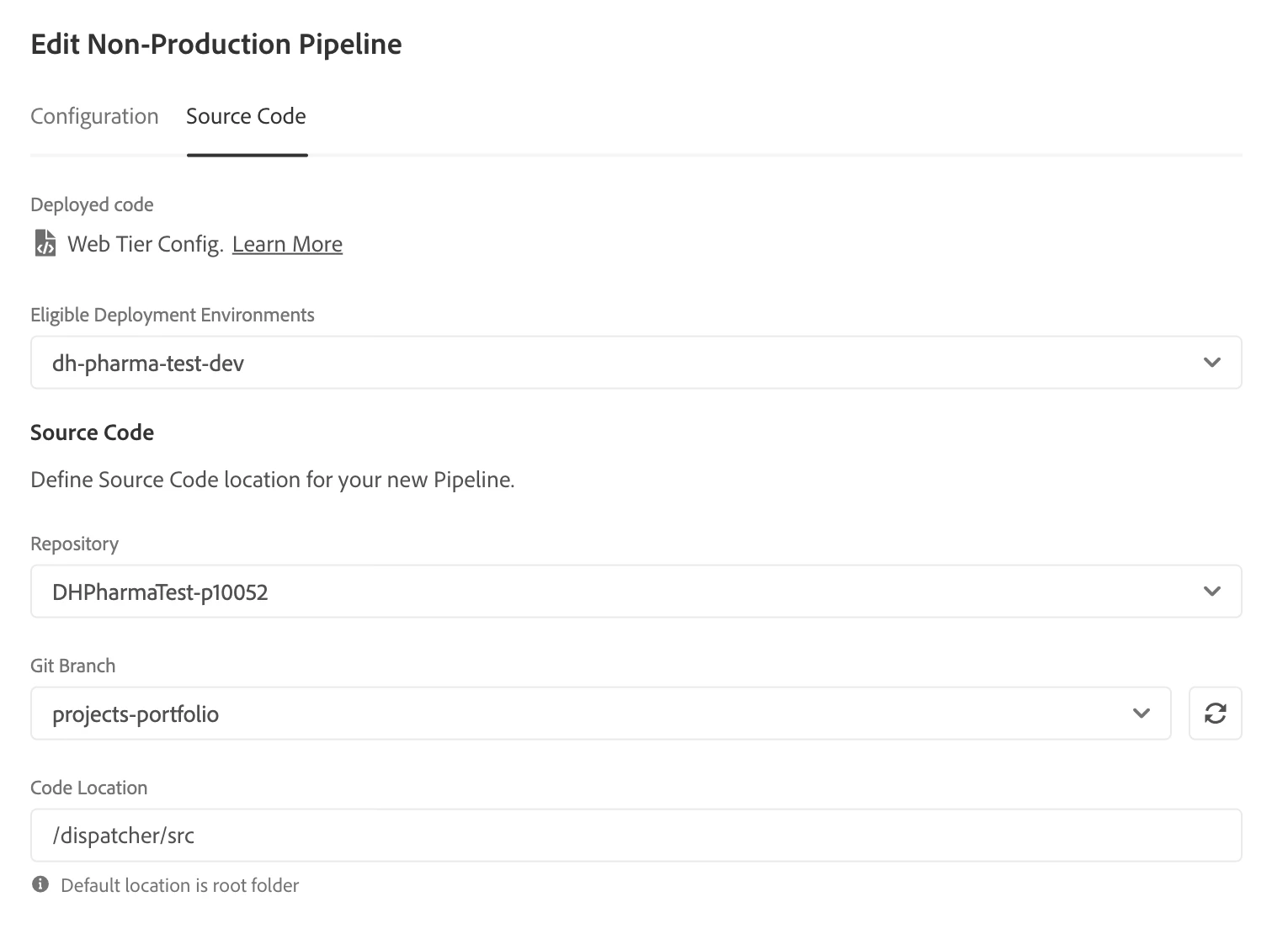
Task: Expand the Repository dropdown chevron arrow
Action: coord(1211,592)
